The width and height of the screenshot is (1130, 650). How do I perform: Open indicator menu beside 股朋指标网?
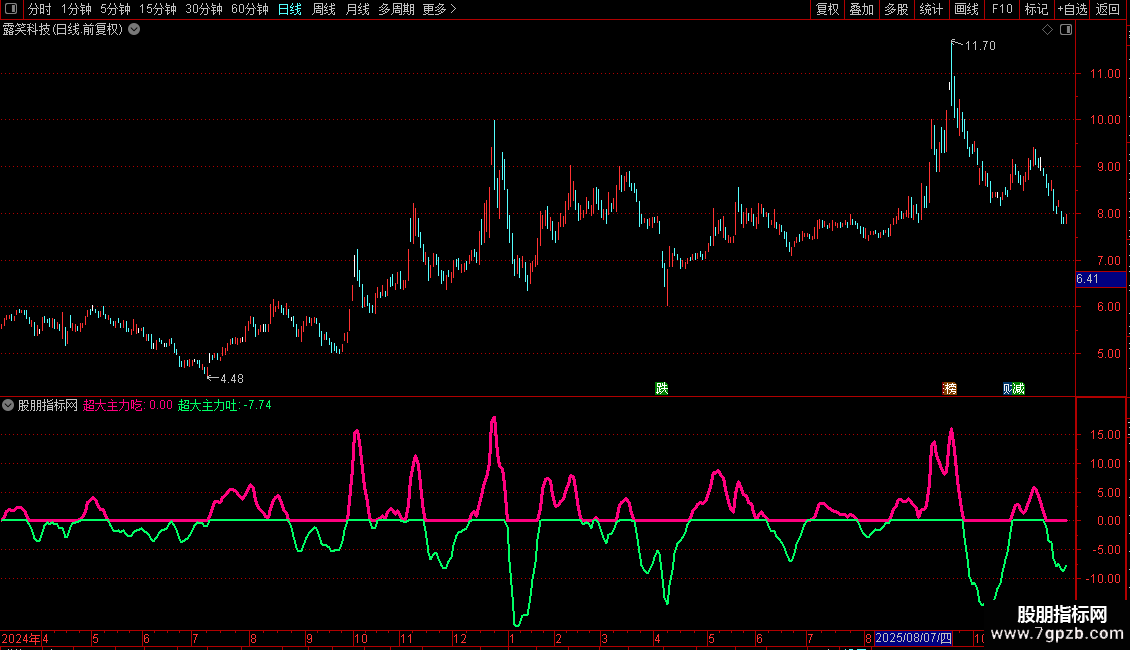pyautogui.click(x=8, y=406)
